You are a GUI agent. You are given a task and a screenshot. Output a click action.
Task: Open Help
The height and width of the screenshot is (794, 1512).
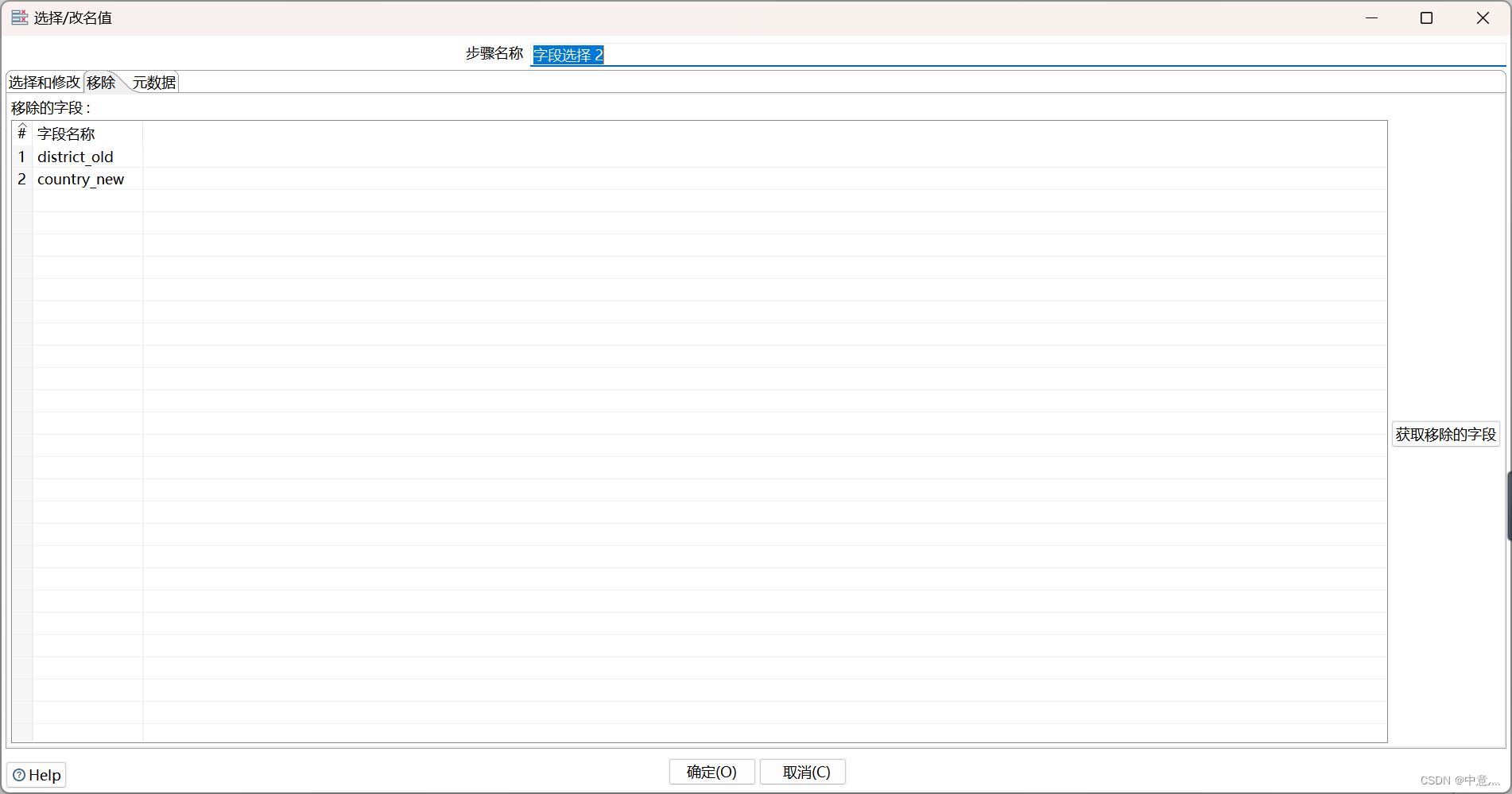click(x=37, y=775)
